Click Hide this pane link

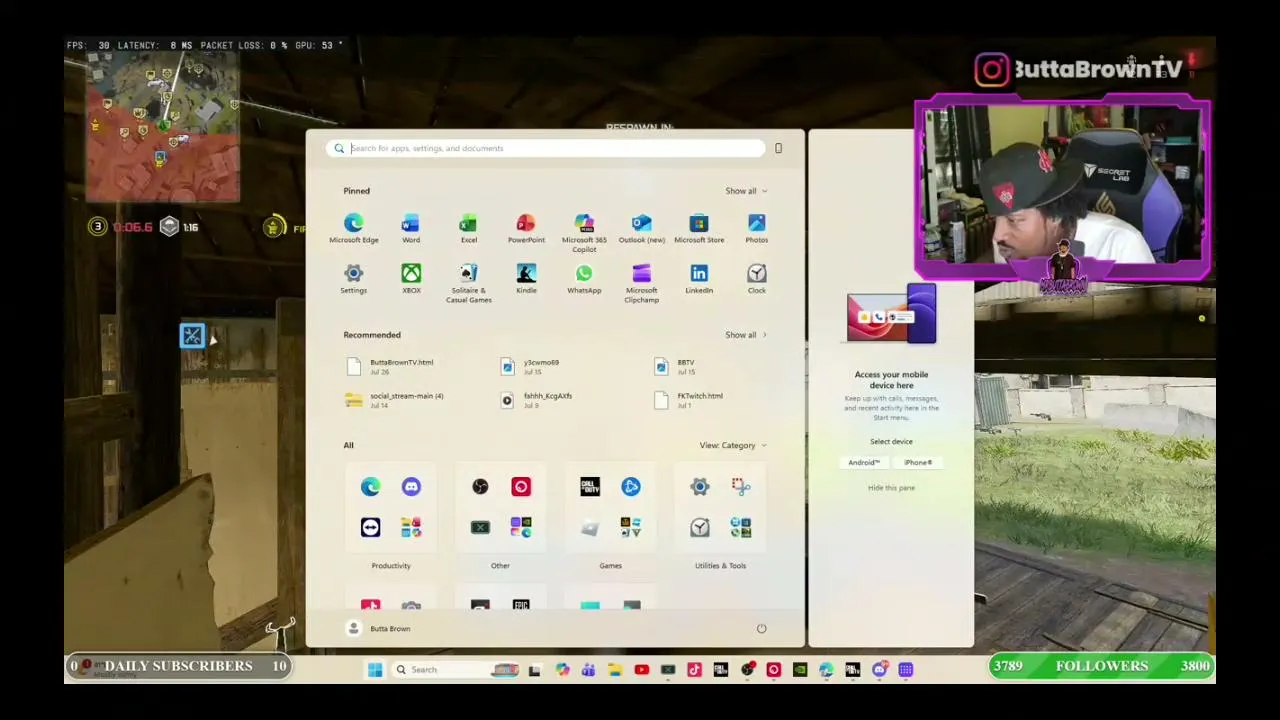tap(891, 488)
